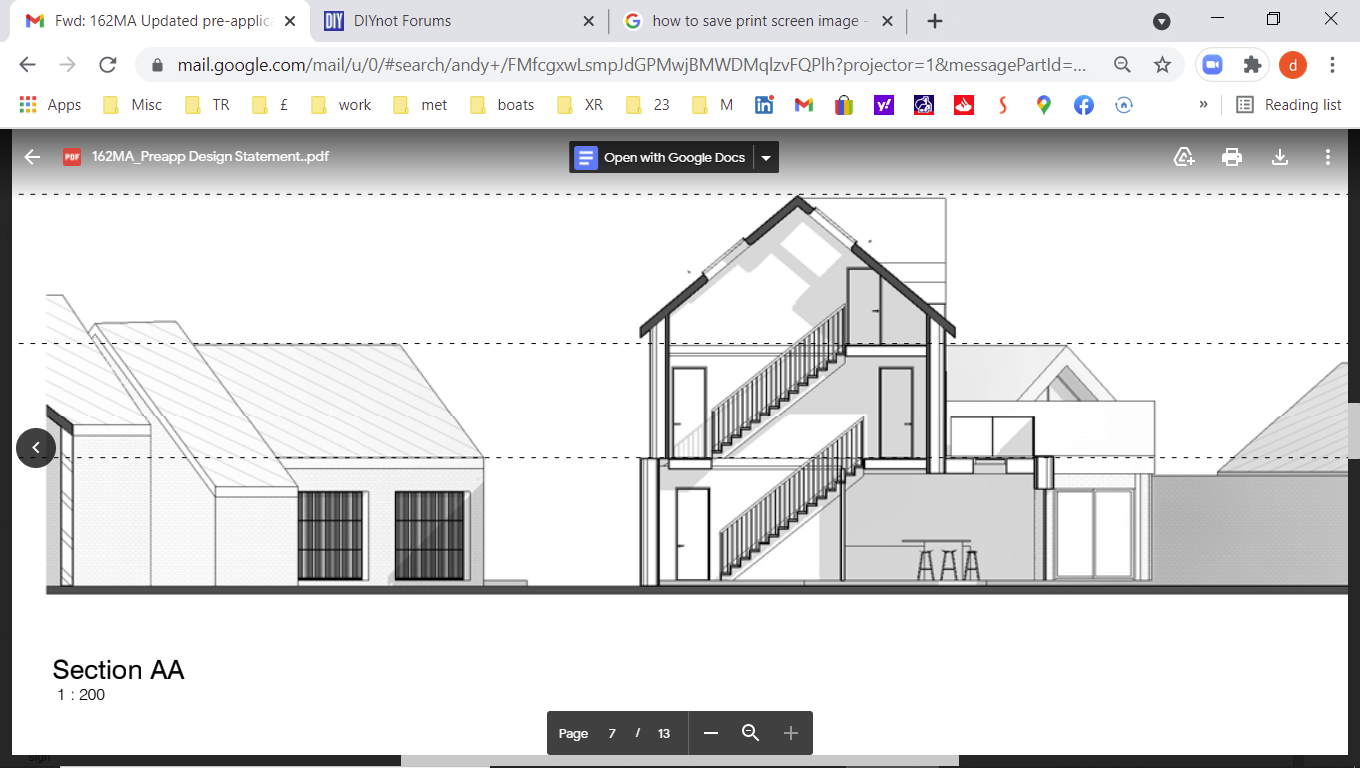This screenshot has width=1360, height=768.
Task: Open the Reading list
Action: point(1289,104)
